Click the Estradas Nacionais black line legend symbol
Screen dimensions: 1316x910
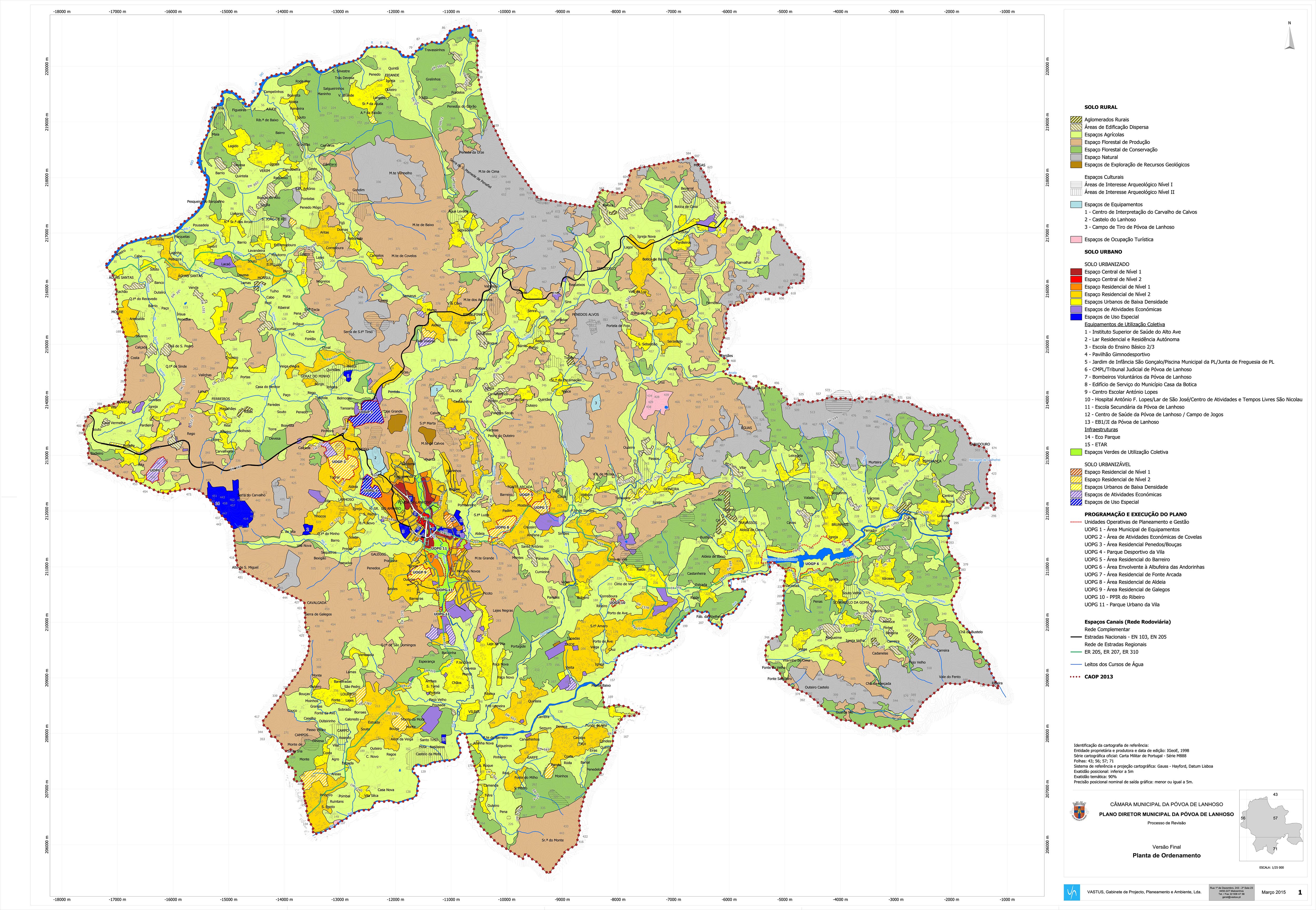point(1076,637)
